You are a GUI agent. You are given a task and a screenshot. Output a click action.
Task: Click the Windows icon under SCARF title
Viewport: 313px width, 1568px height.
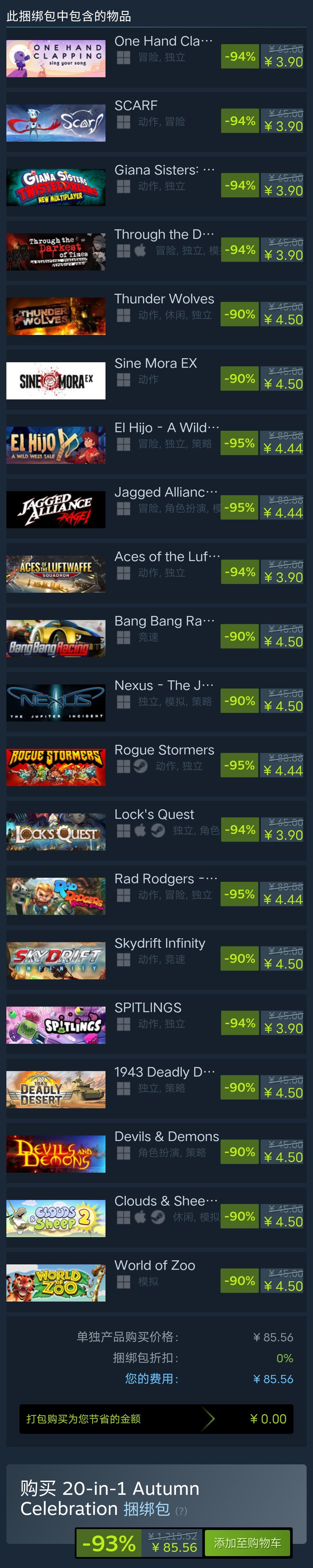point(123,122)
